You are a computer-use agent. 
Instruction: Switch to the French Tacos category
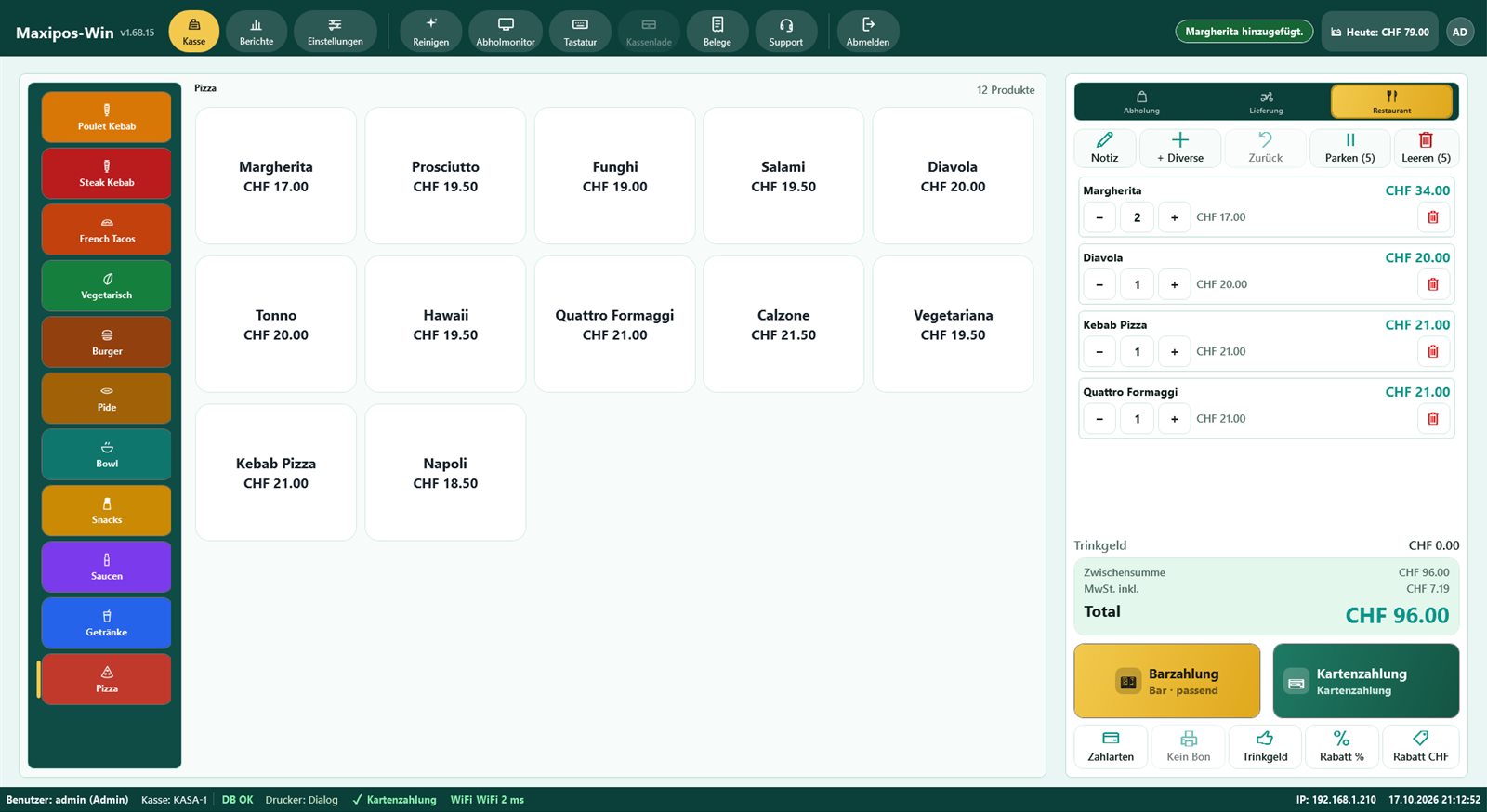107,229
